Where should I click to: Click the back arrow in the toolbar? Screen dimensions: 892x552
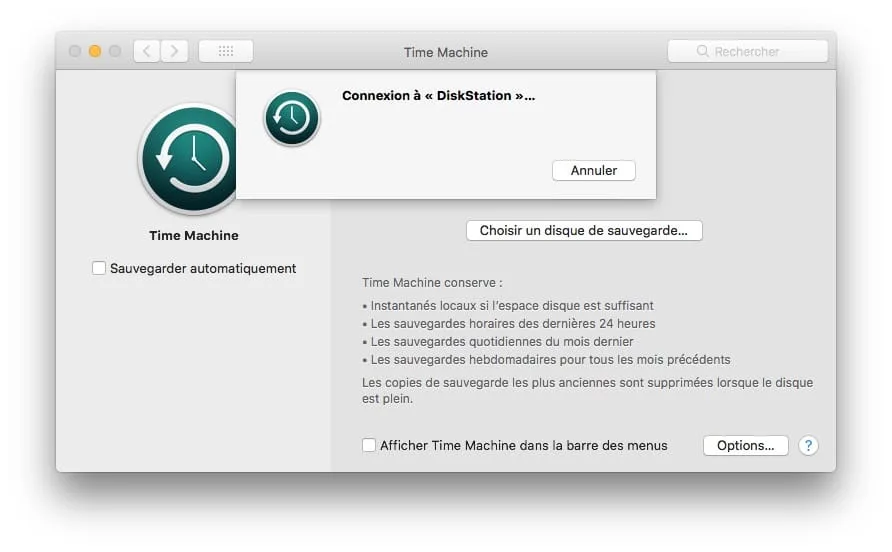click(x=147, y=51)
